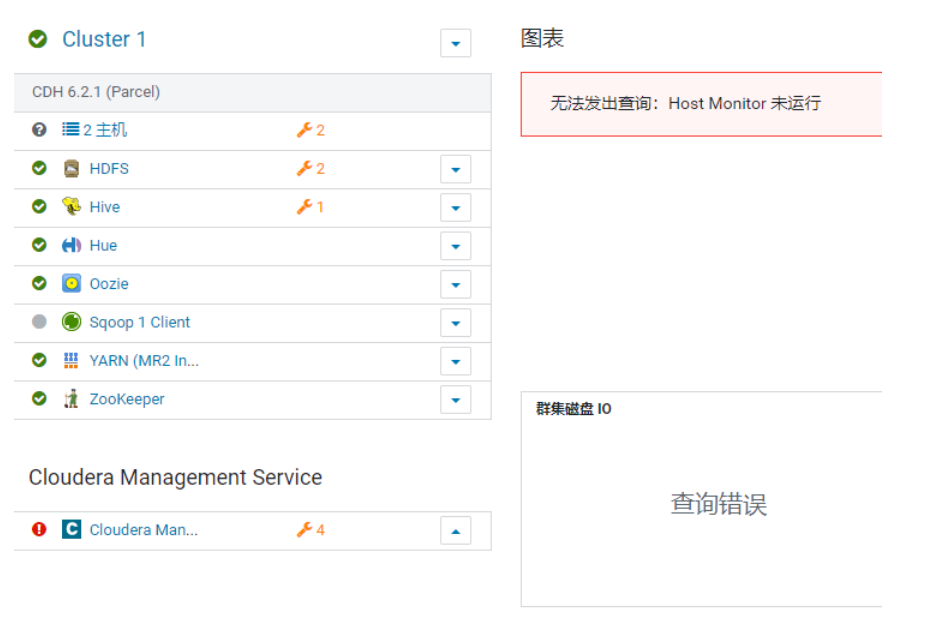
Task: Open the Cloudera Management configuration issues wrench (4)
Action: tap(310, 530)
